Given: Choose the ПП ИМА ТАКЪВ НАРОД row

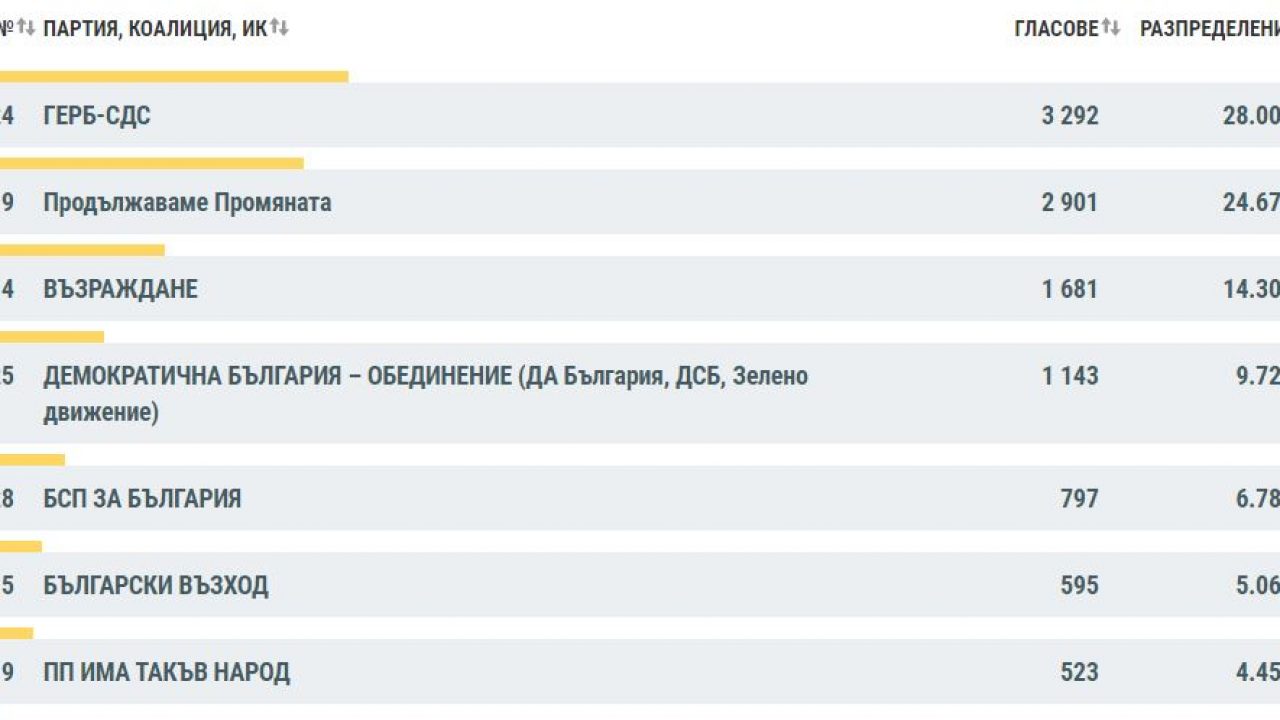Looking at the screenshot, I should [x=167, y=673].
